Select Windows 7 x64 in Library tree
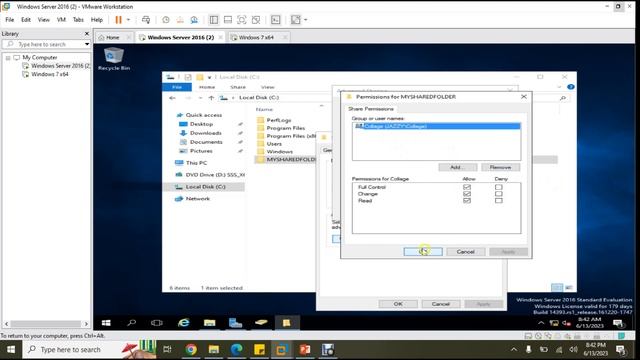Image resolution: width=640 pixels, height=360 pixels. coord(46,74)
